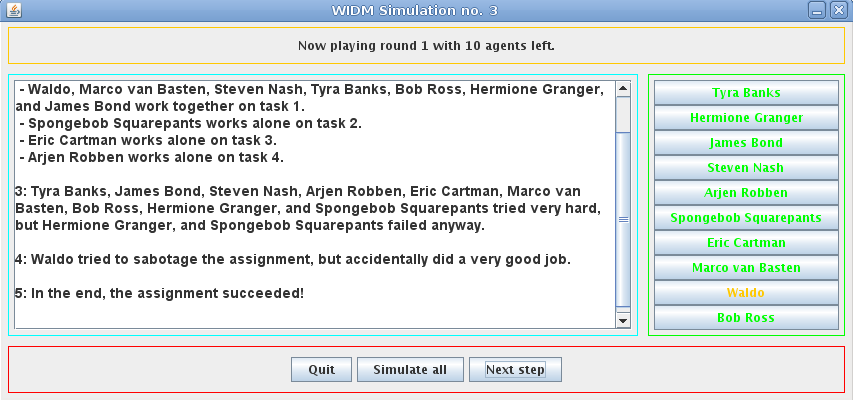Select the orange Waldo agent button

[x=746, y=293]
